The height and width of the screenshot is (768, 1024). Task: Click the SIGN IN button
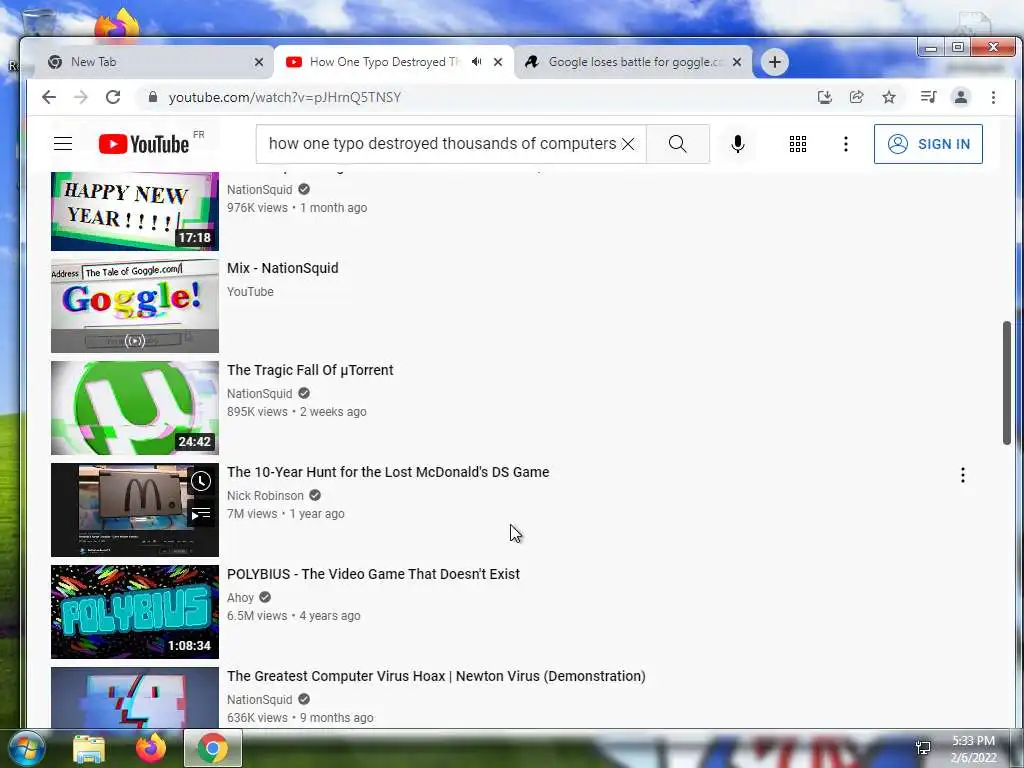928,144
